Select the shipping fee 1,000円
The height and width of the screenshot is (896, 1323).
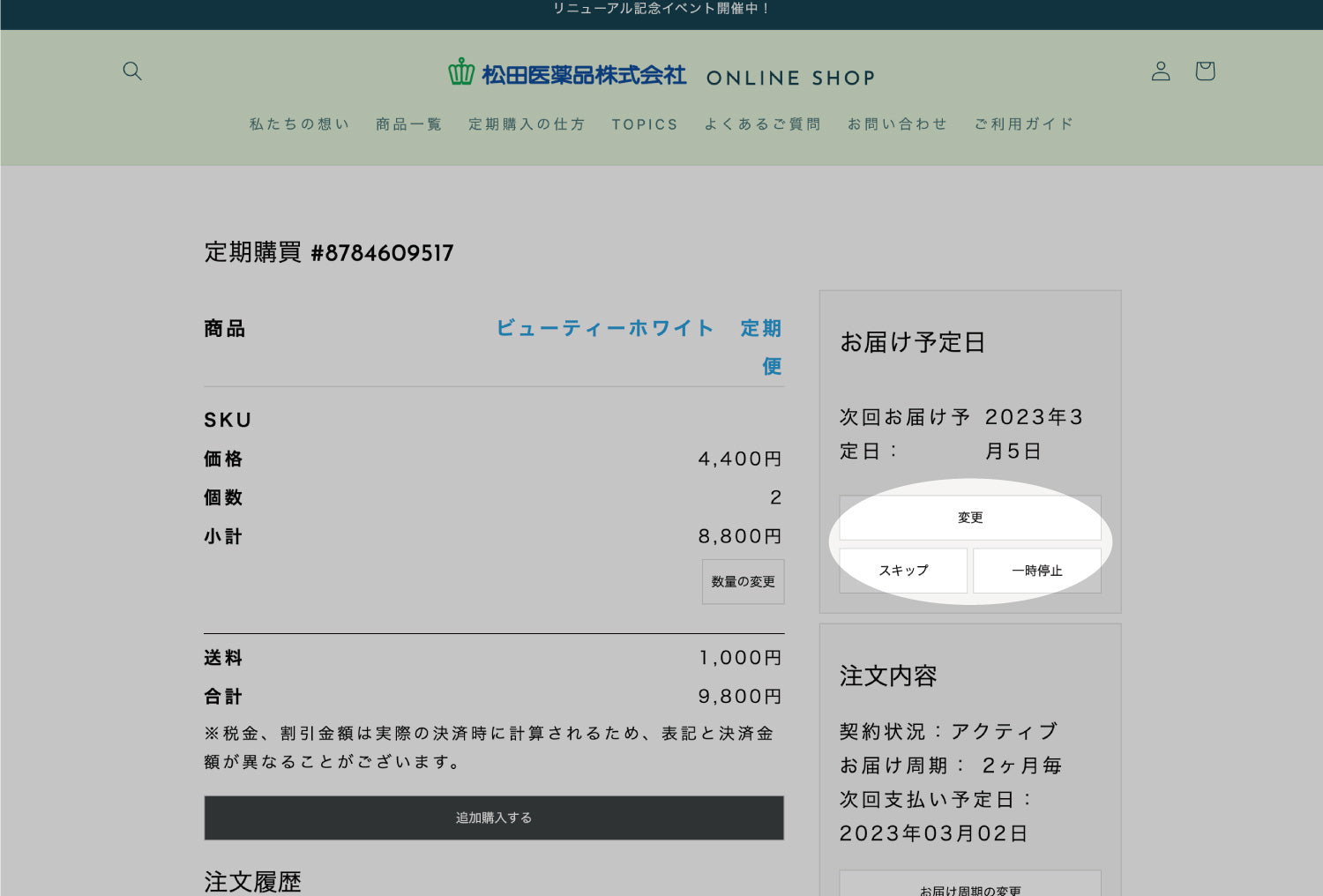740,658
